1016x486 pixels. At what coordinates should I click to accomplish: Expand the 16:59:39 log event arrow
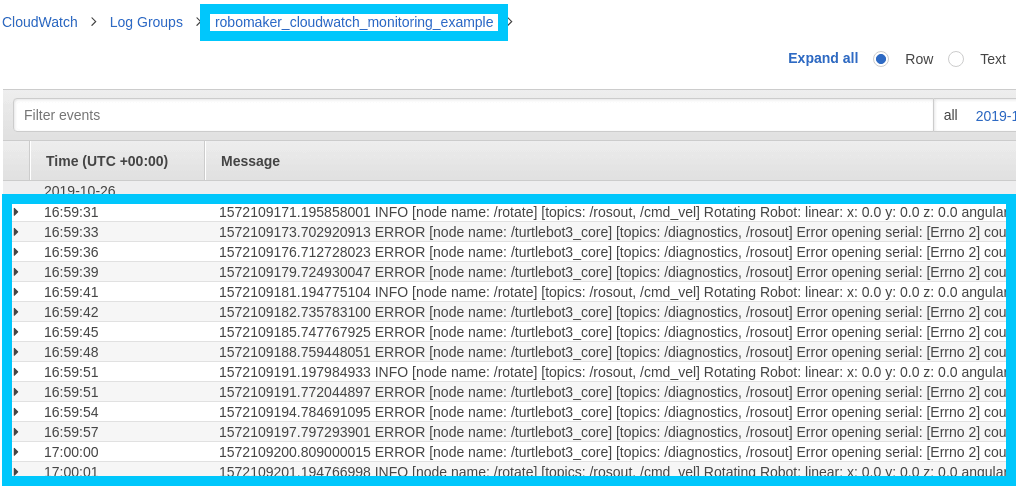pyautogui.click(x=16, y=272)
